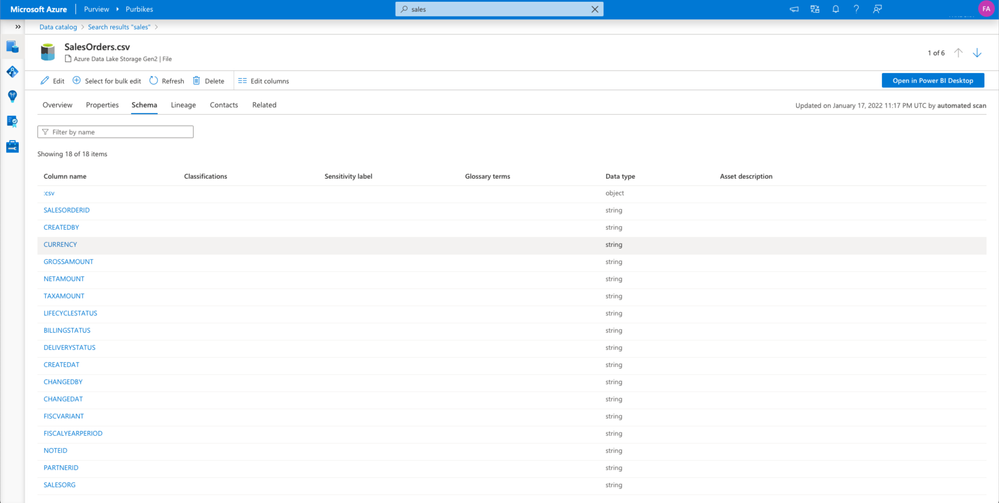Open the CHANGEDBY column link
This screenshot has height=503, width=999.
pos(63,382)
